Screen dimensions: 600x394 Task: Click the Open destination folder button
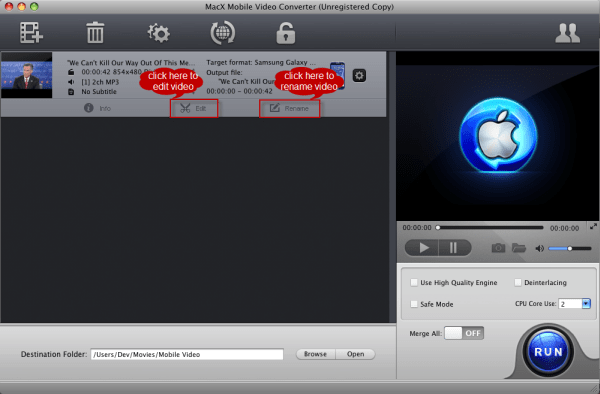[x=355, y=354]
